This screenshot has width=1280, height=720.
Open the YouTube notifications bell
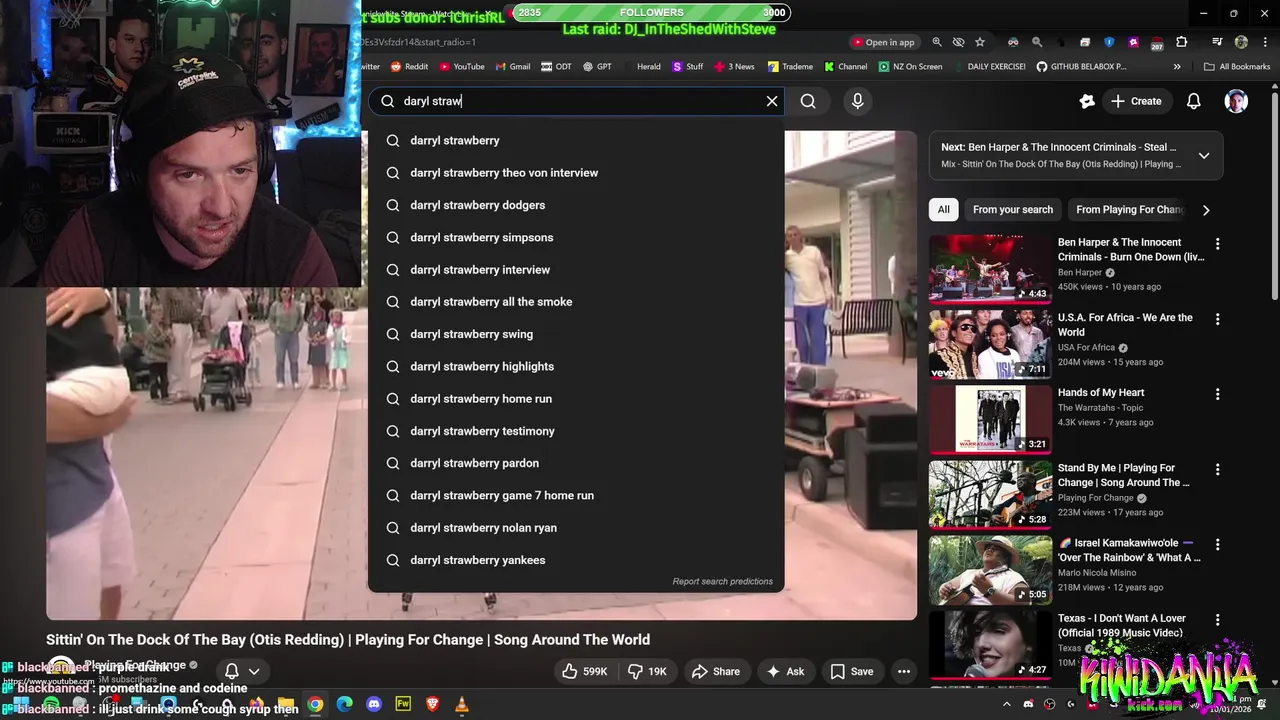pos(1193,101)
